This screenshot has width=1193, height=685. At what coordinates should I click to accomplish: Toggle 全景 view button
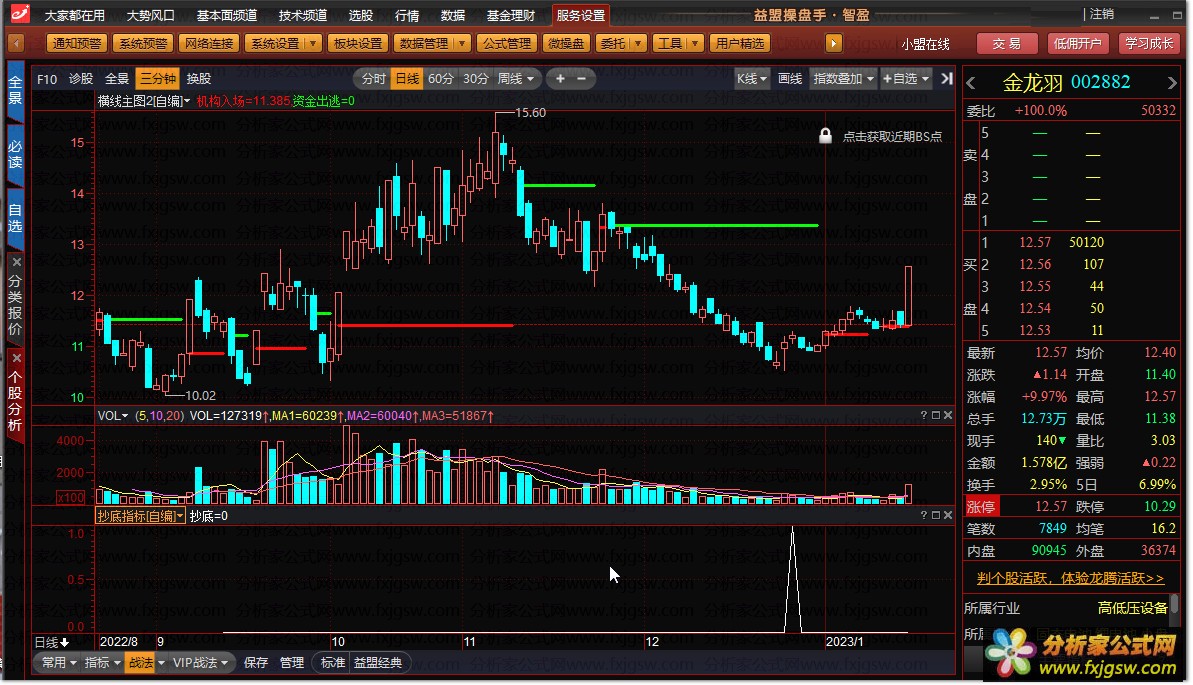pyautogui.click(x=116, y=78)
